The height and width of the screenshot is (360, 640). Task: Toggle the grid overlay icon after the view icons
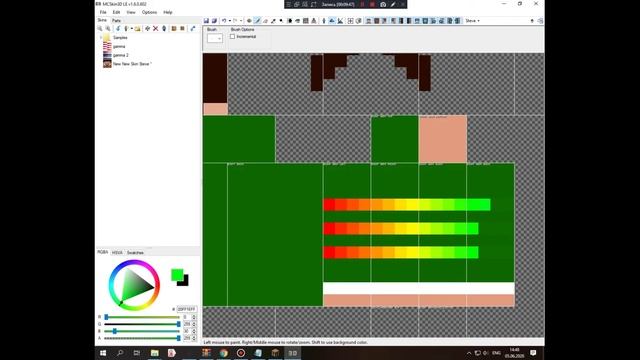pyautogui.click(x=350, y=21)
